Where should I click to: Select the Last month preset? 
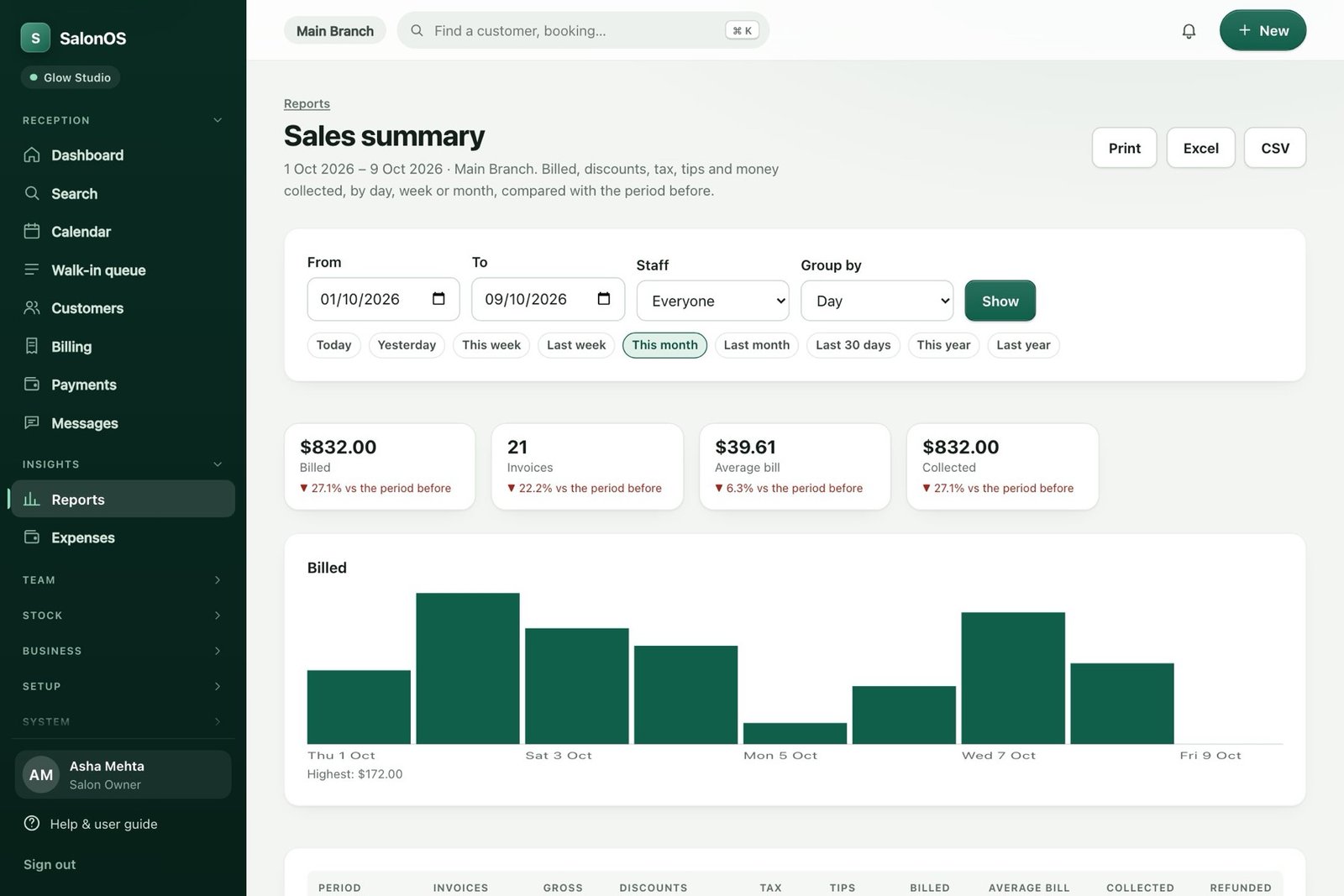pos(757,345)
